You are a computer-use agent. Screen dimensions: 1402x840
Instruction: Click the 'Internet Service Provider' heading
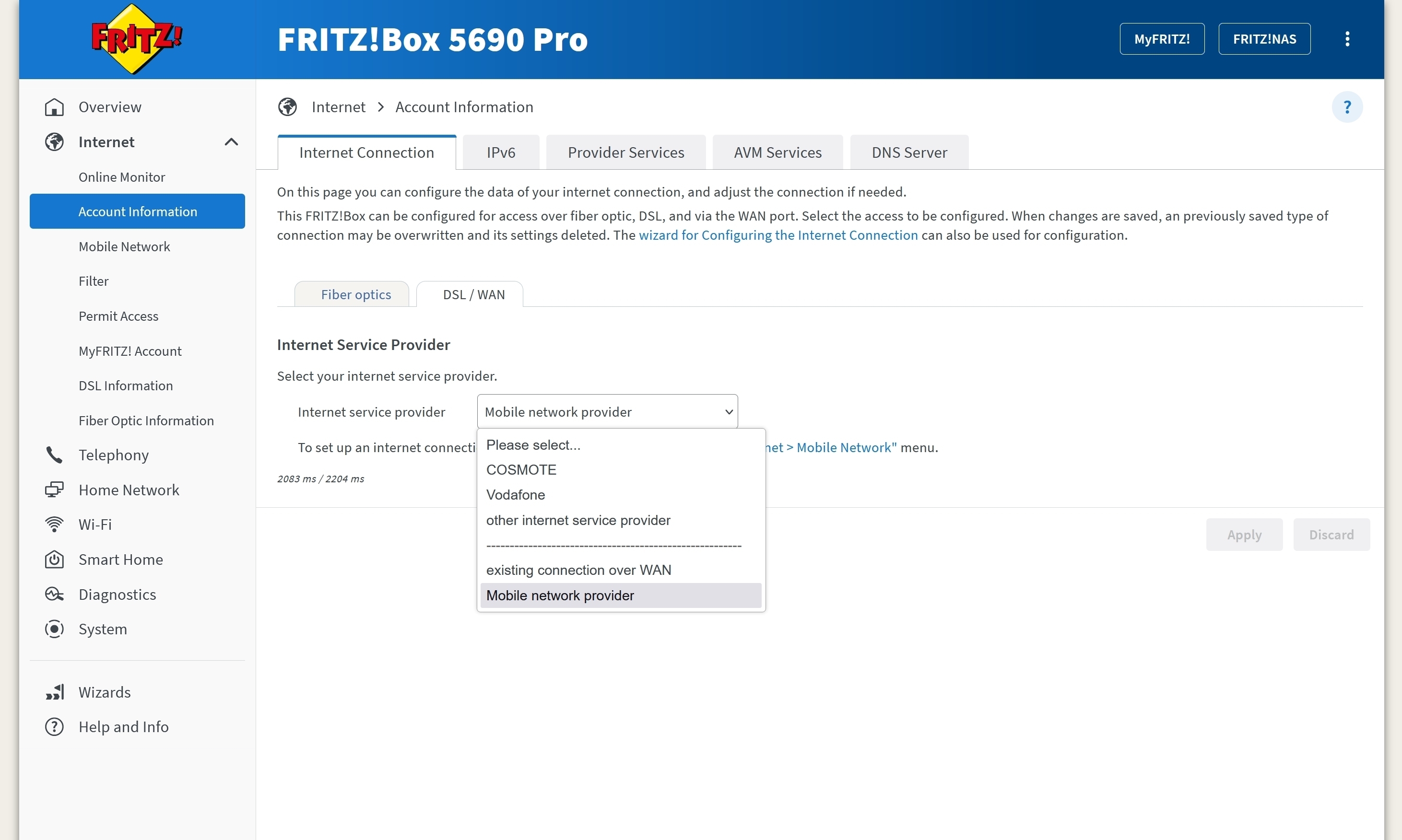364,345
